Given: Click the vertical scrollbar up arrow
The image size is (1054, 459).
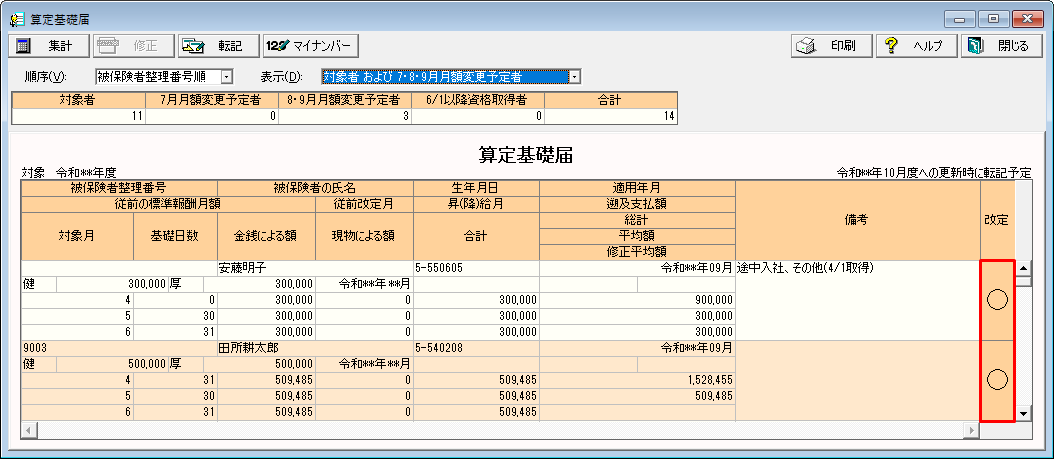Looking at the screenshot, I should pyautogui.click(x=1023, y=268).
